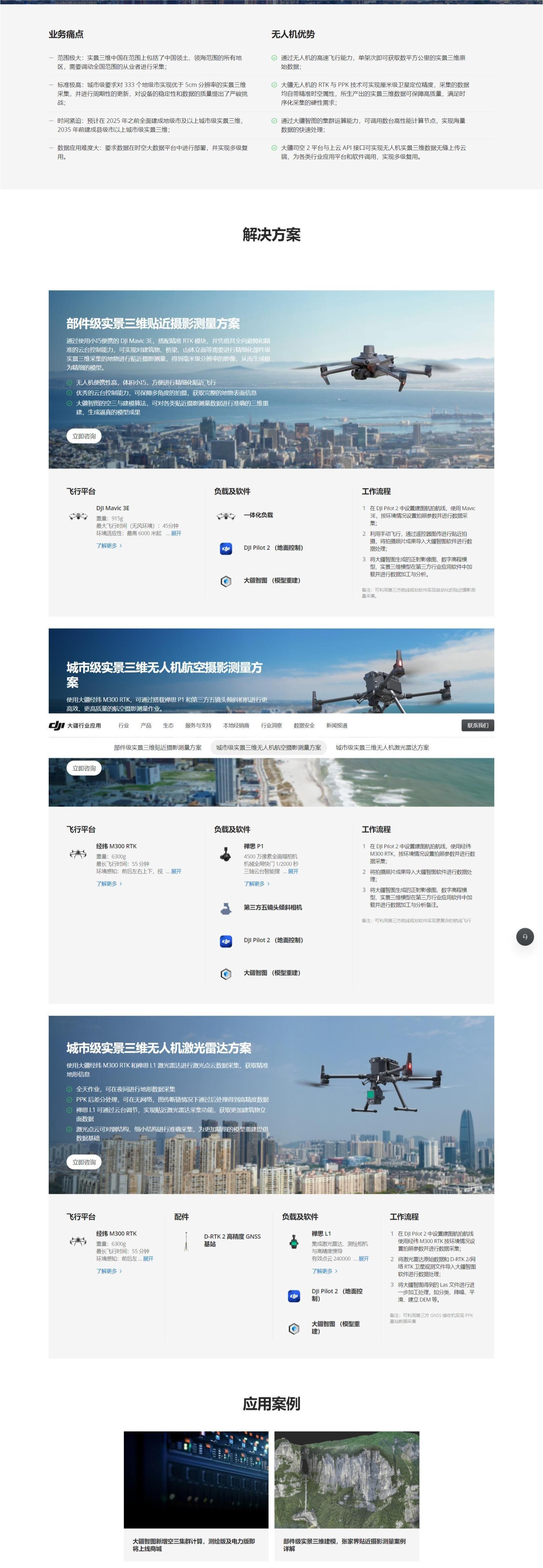The image size is (543, 1568).
Task: Click 立即咨询 in the 激光雷达 banner
Action: pos(84,1162)
